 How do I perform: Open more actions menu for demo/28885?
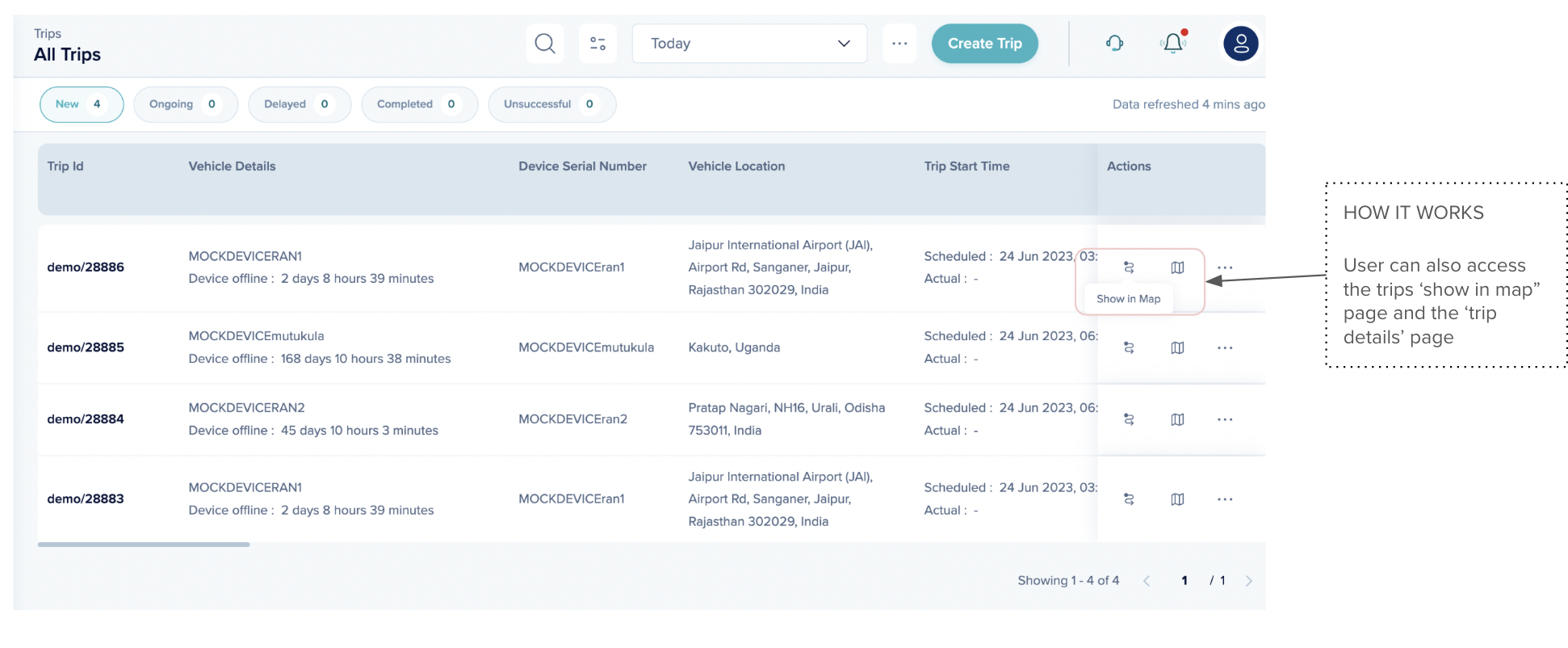(1225, 347)
